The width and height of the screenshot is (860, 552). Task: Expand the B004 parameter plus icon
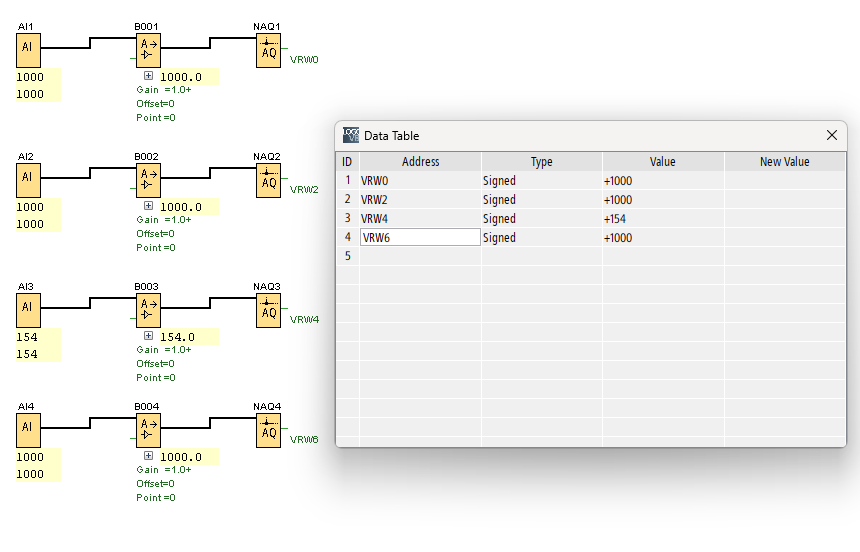click(x=148, y=456)
